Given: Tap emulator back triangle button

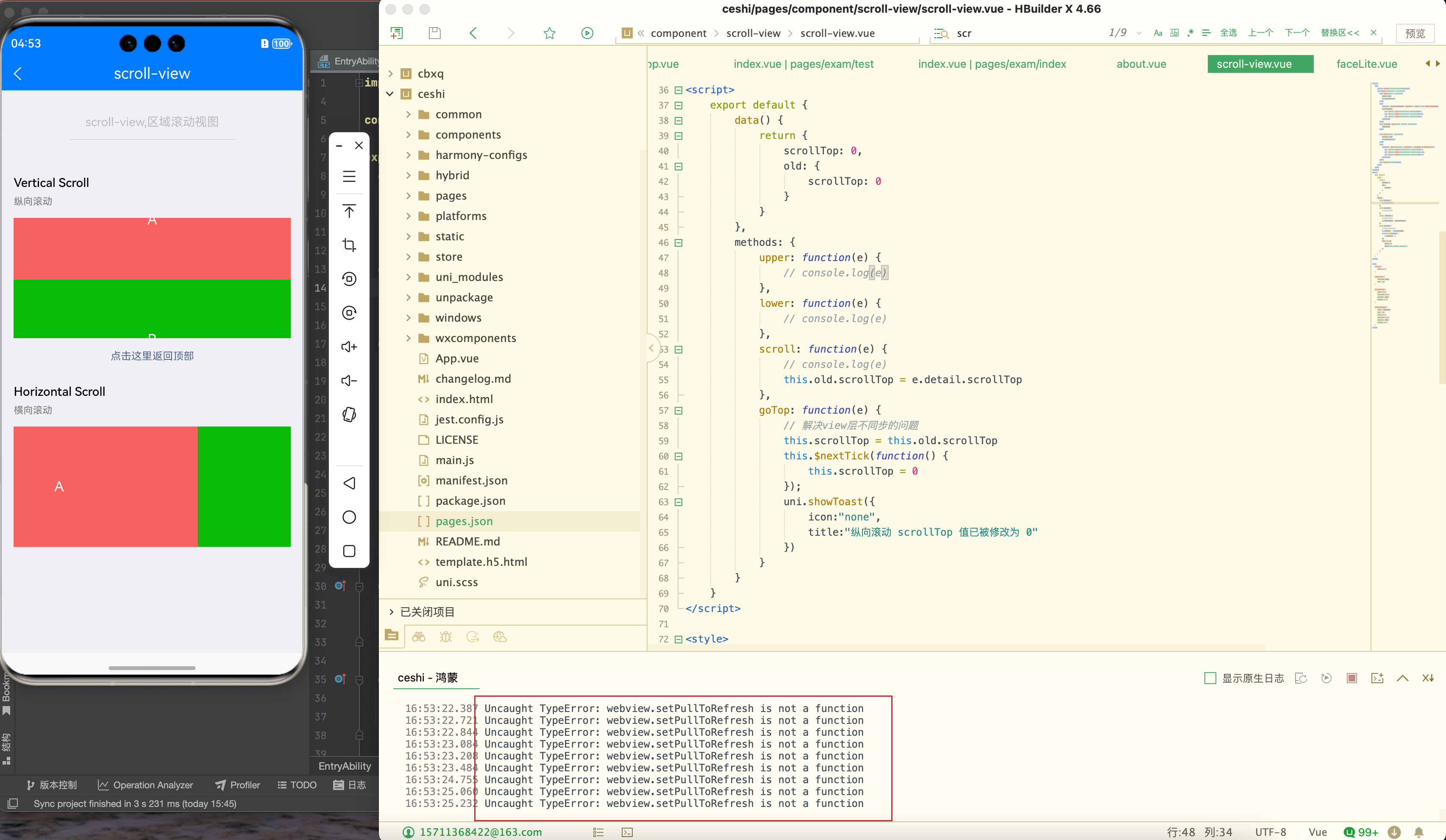Looking at the screenshot, I should tap(350, 483).
